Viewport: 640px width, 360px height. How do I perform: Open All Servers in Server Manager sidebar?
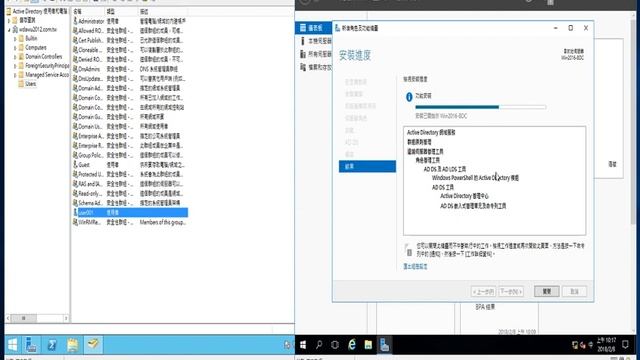click(316, 54)
